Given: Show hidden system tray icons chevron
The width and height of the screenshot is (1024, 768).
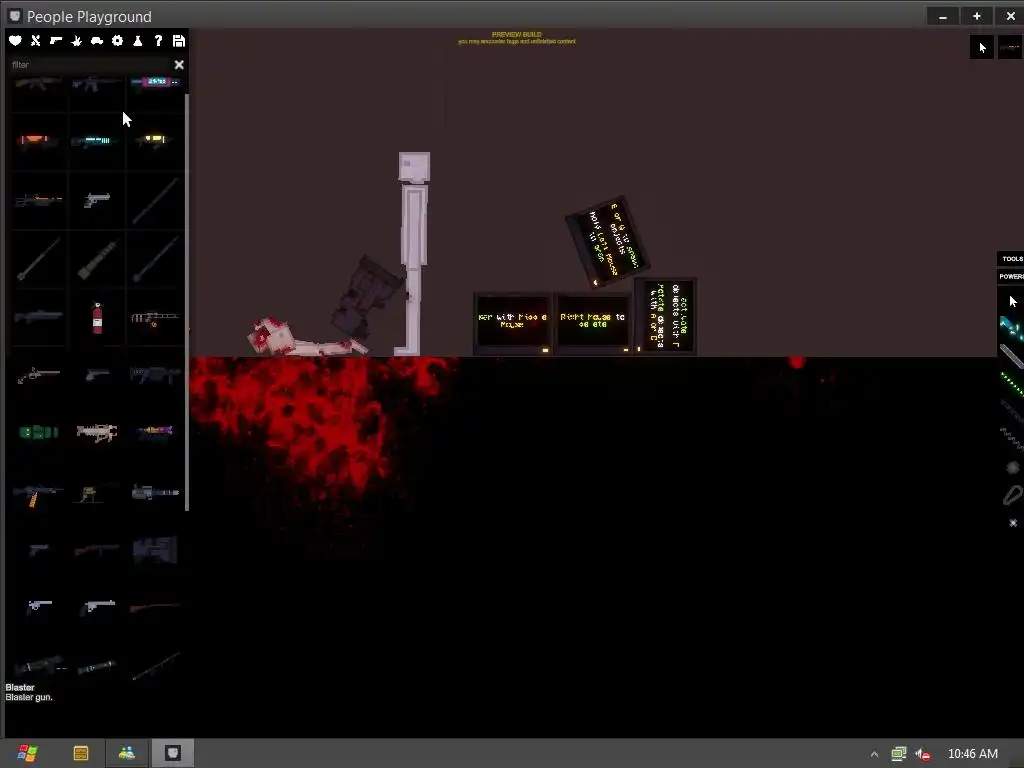Looking at the screenshot, I should [x=874, y=754].
